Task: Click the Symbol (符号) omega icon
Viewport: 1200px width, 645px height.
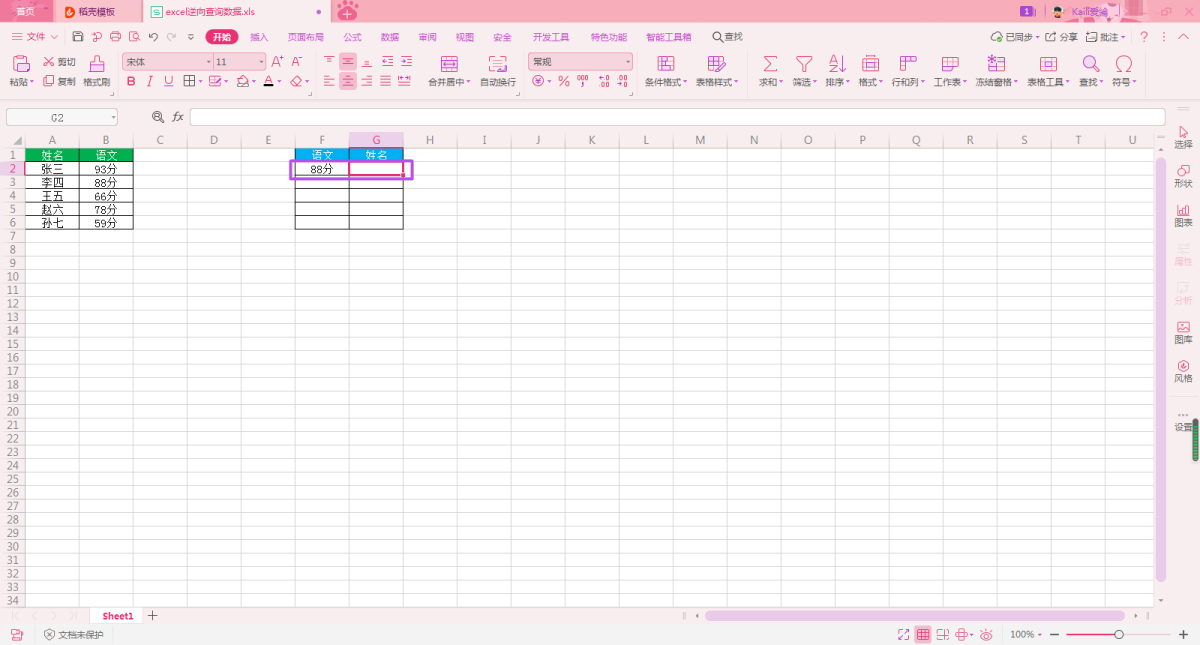Action: (1123, 64)
